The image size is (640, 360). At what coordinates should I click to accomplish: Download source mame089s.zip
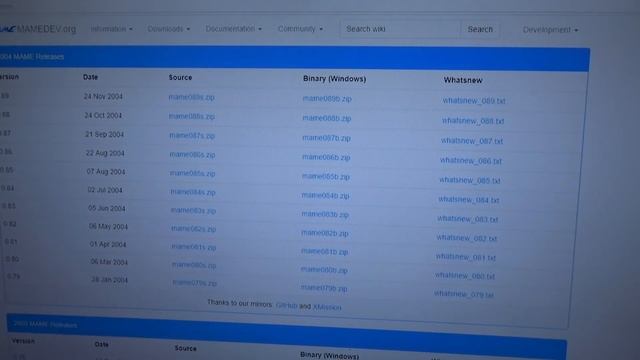[191, 97]
